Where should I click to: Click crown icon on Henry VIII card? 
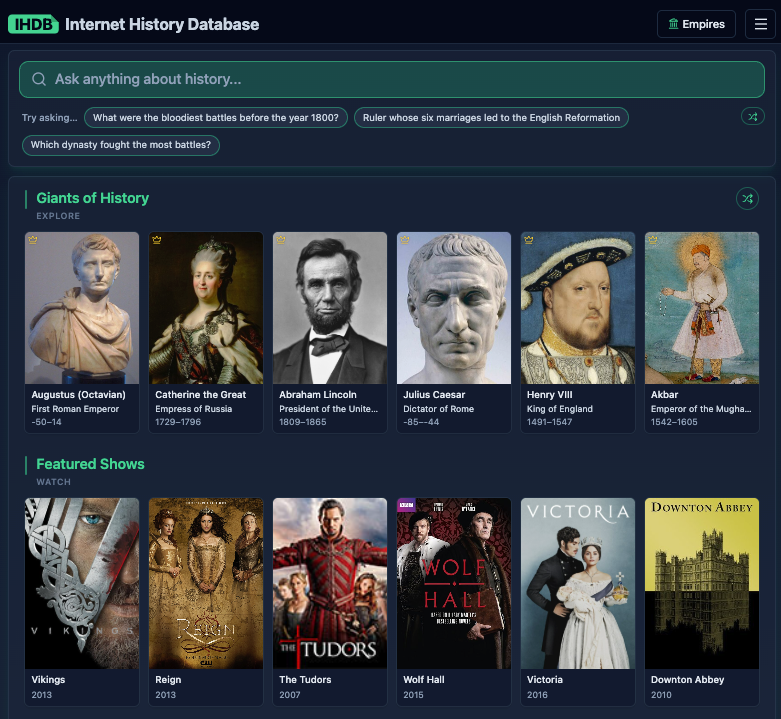529,240
